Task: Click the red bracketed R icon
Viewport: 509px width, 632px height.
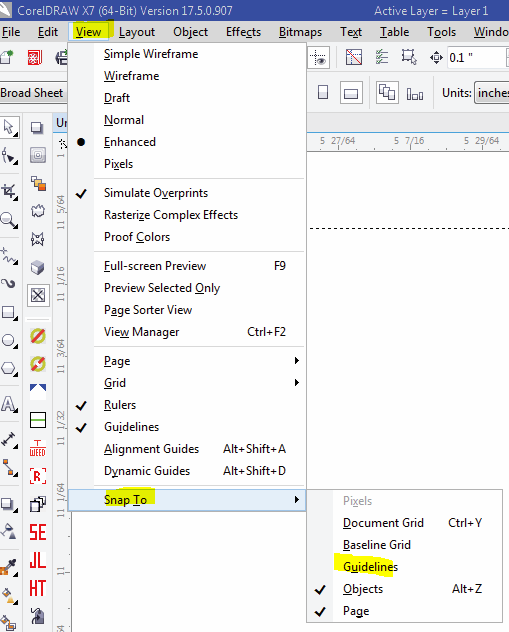Action: [x=37, y=476]
